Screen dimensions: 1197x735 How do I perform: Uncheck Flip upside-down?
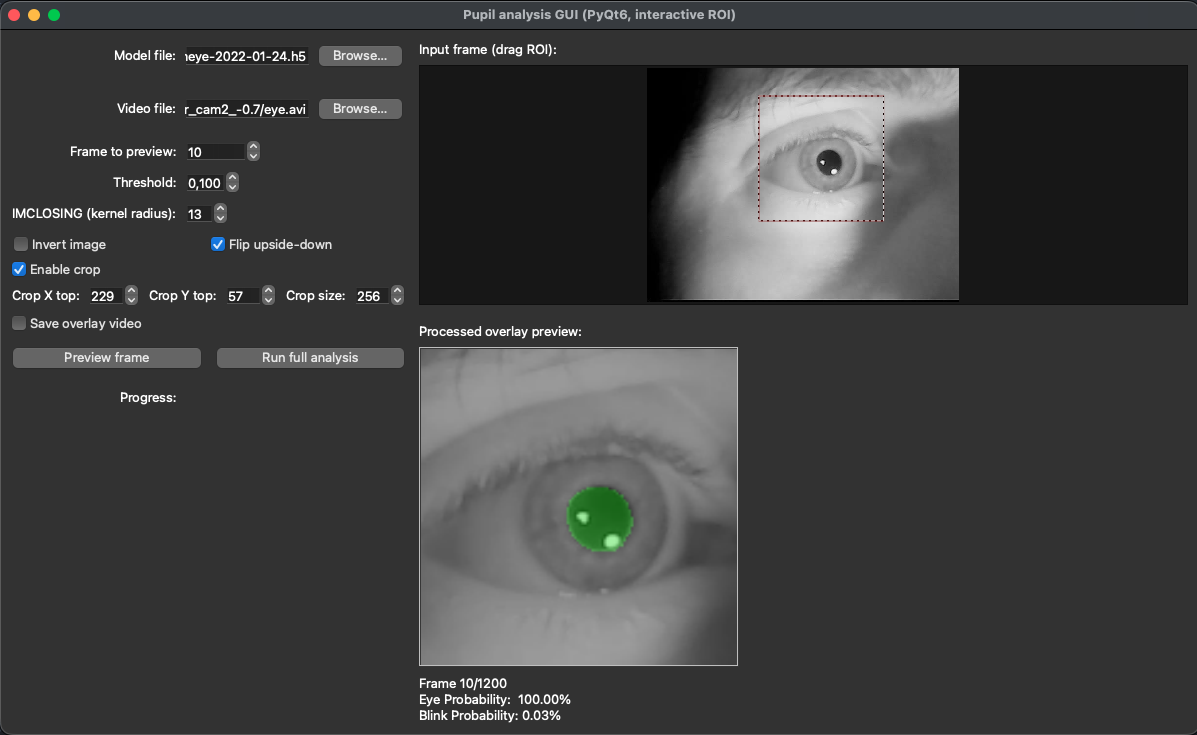point(218,245)
